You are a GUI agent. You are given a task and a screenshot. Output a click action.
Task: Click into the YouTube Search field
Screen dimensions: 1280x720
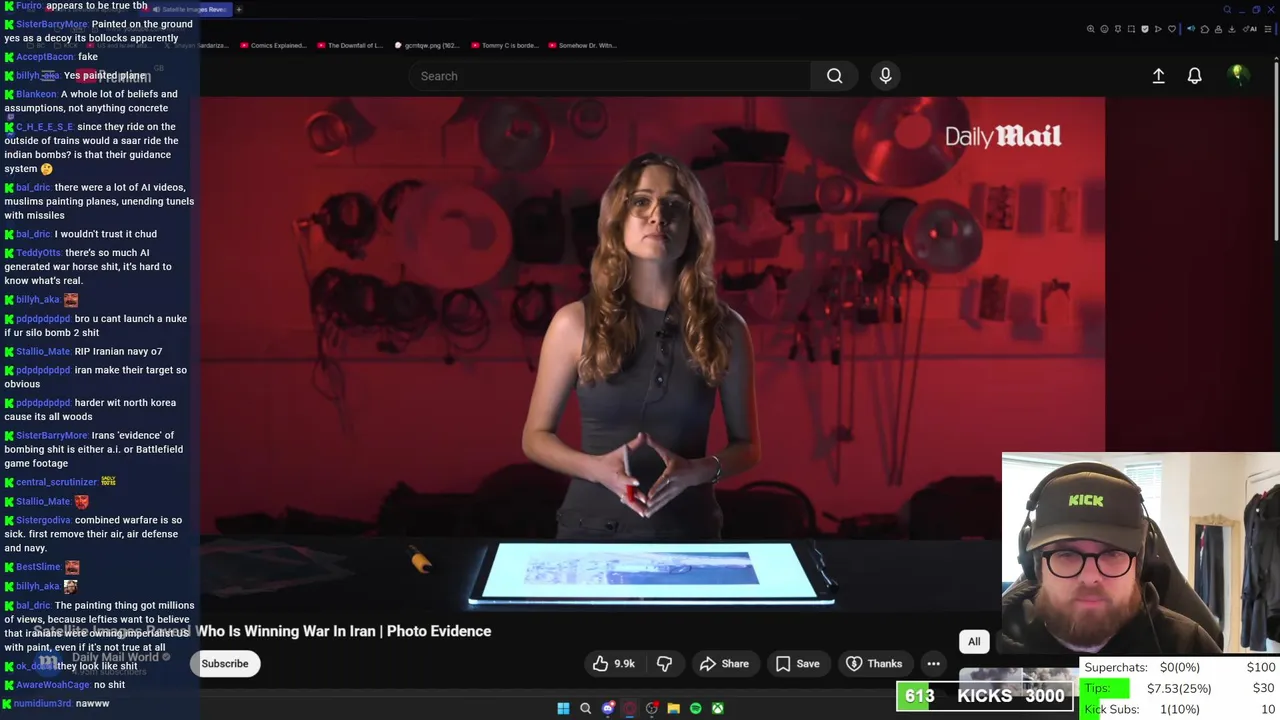click(x=610, y=76)
